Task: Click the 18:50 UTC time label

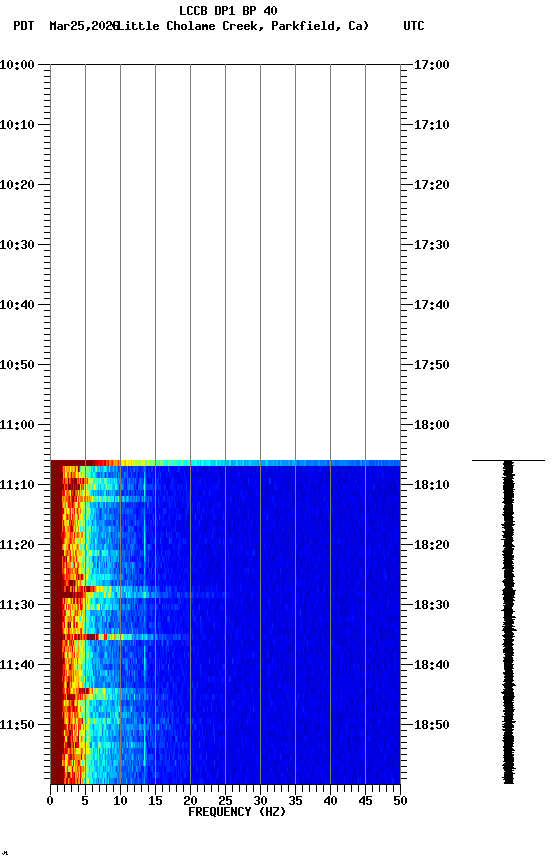Action: [x=432, y=726]
